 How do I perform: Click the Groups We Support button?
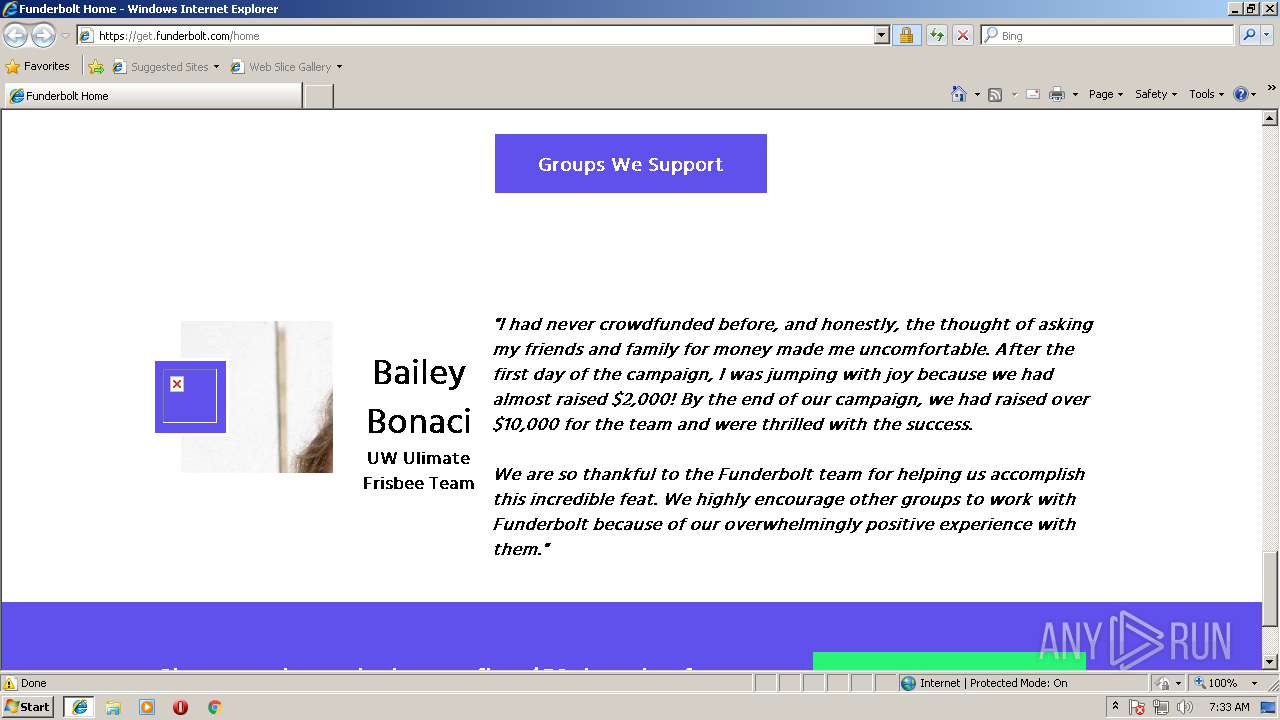630,164
